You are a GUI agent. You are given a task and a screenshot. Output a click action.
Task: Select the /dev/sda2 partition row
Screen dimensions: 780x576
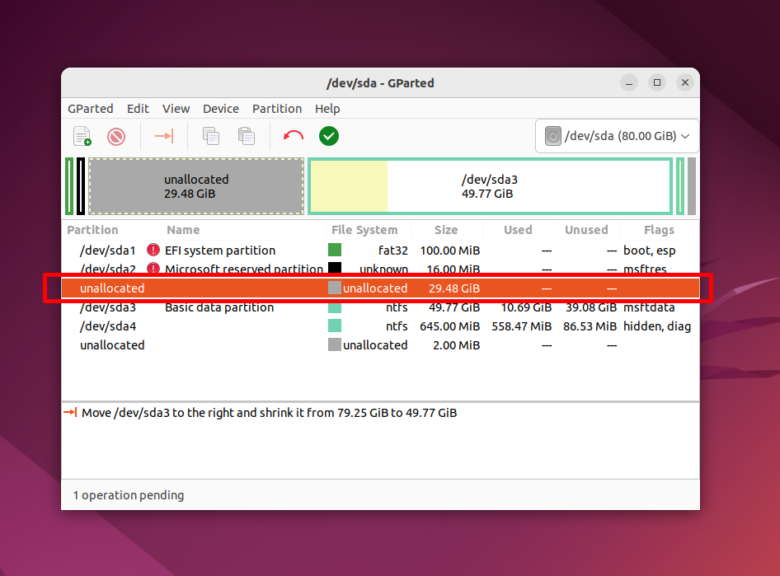click(x=381, y=269)
